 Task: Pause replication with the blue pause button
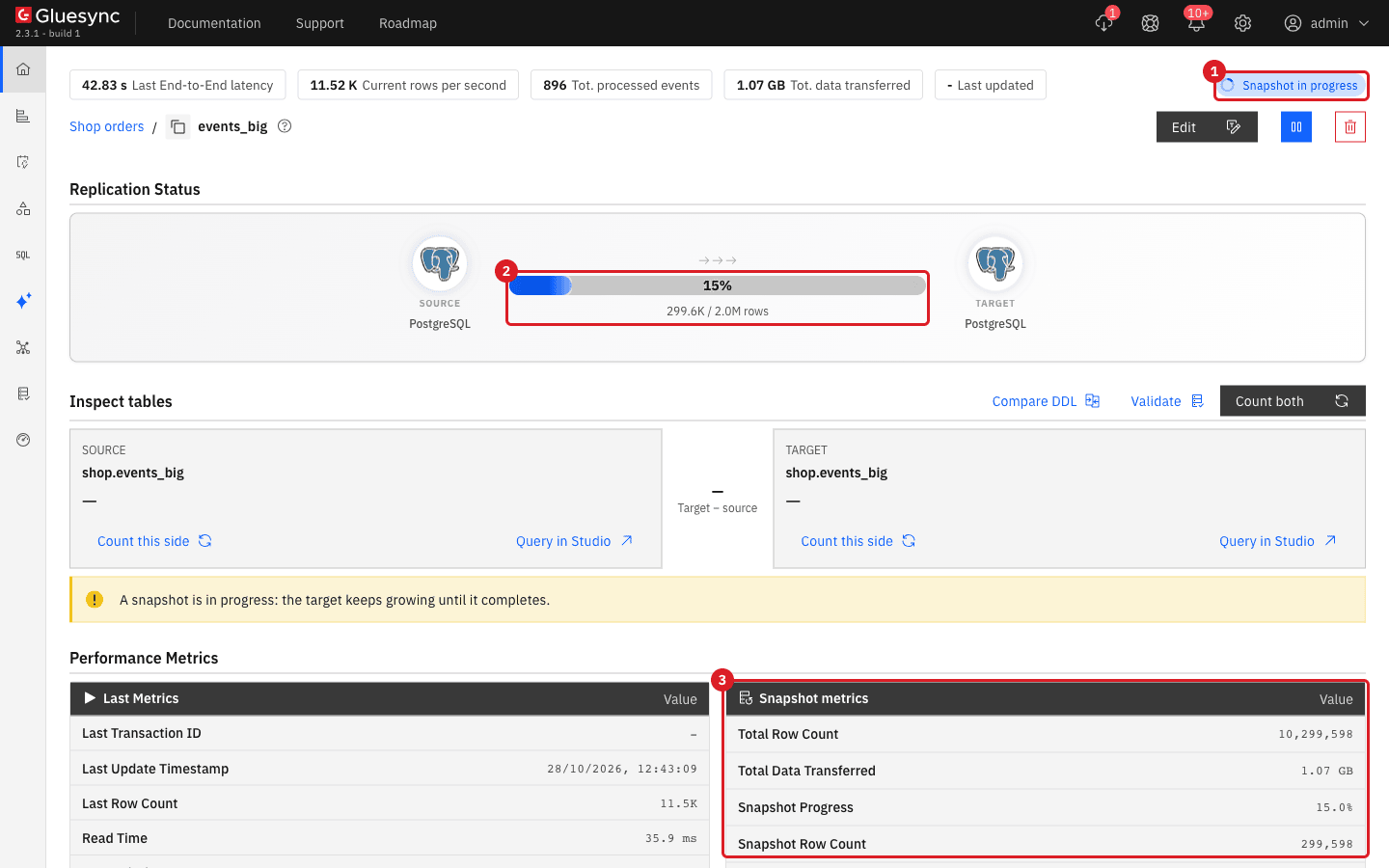(1296, 126)
